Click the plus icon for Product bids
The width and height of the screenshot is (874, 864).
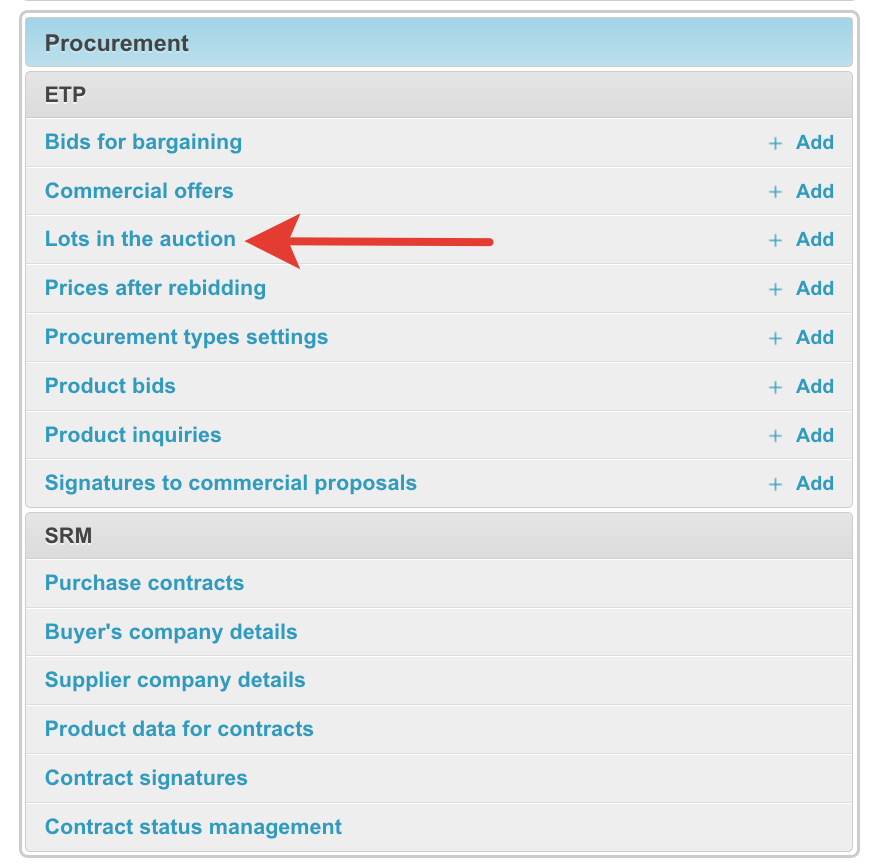(775, 387)
